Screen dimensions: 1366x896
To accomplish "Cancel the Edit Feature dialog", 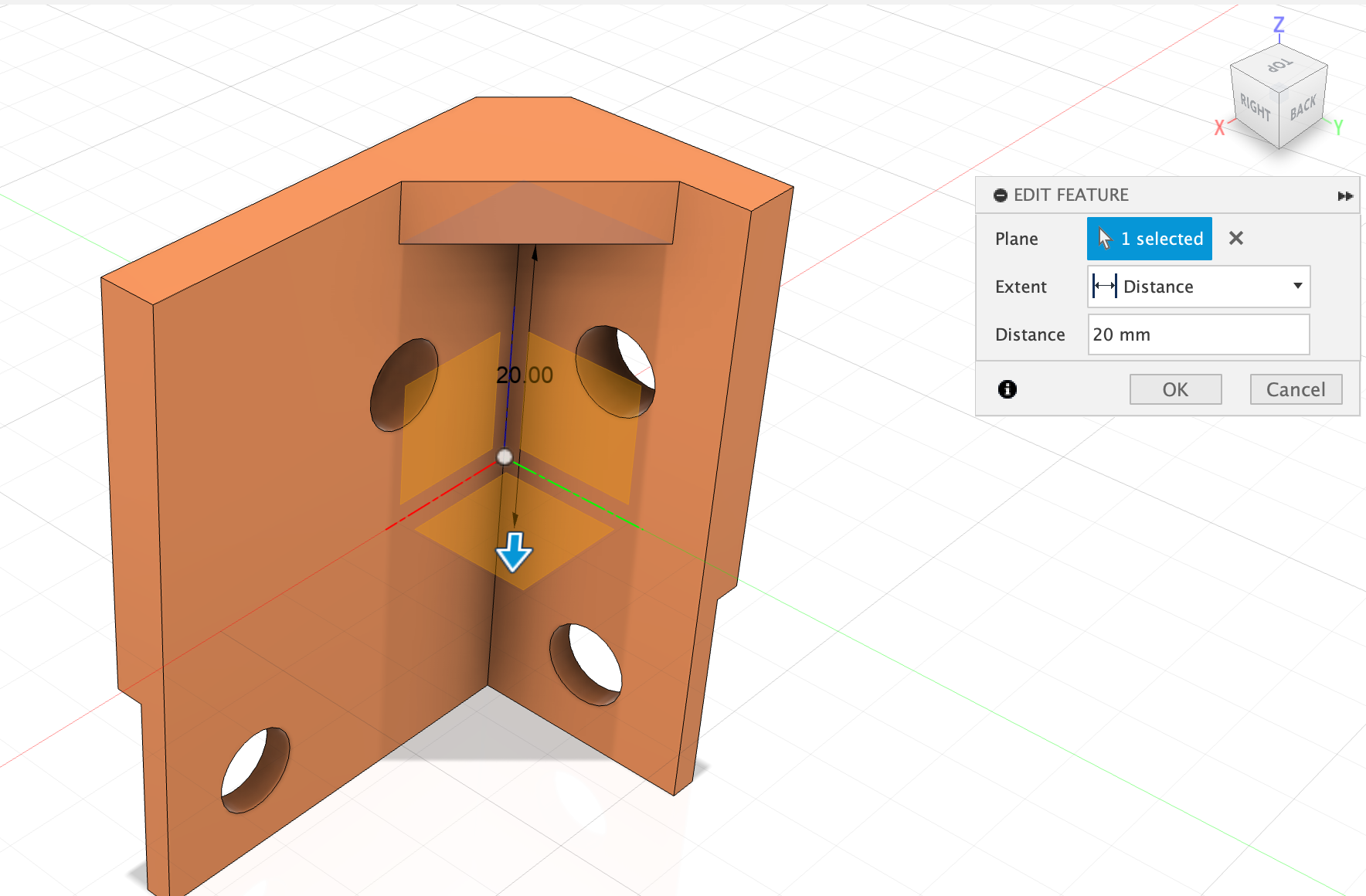I will 1296,389.
